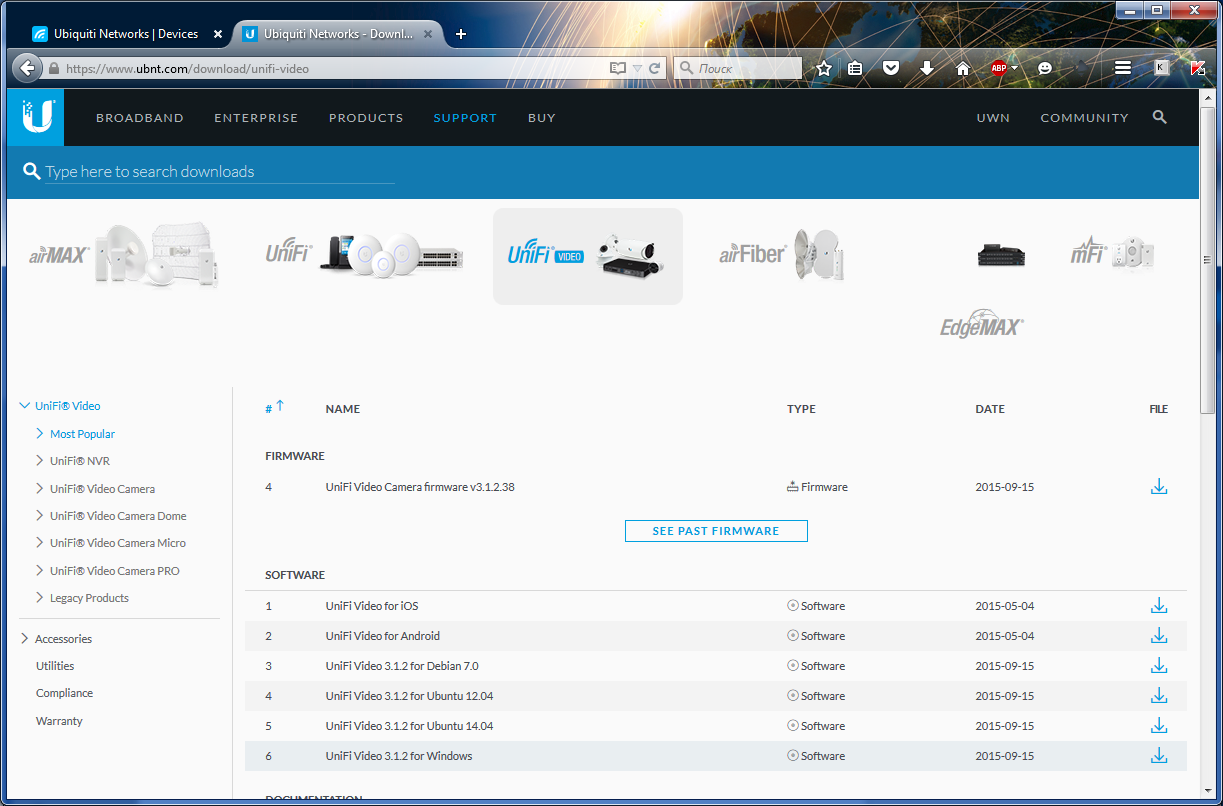Download UniFi Video for iOS file
The image size is (1223, 806).
(1158, 606)
